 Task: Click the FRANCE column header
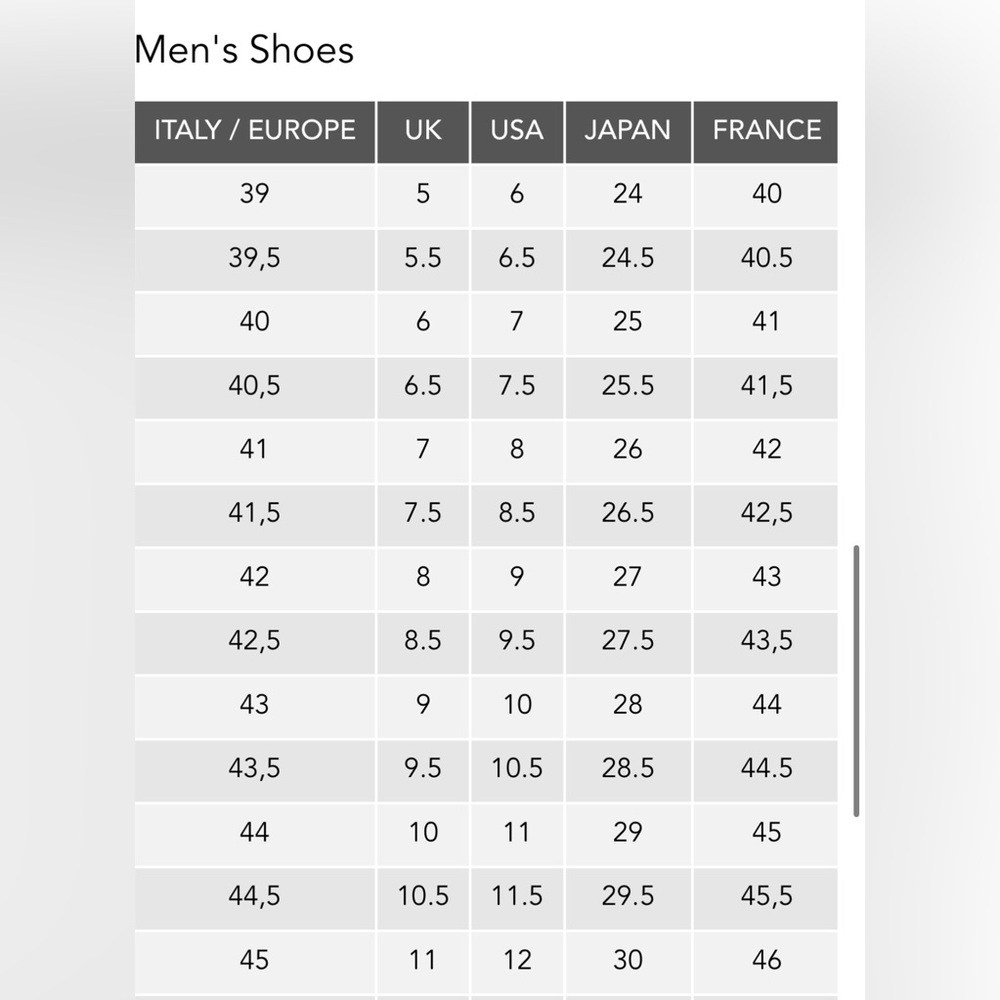point(766,130)
